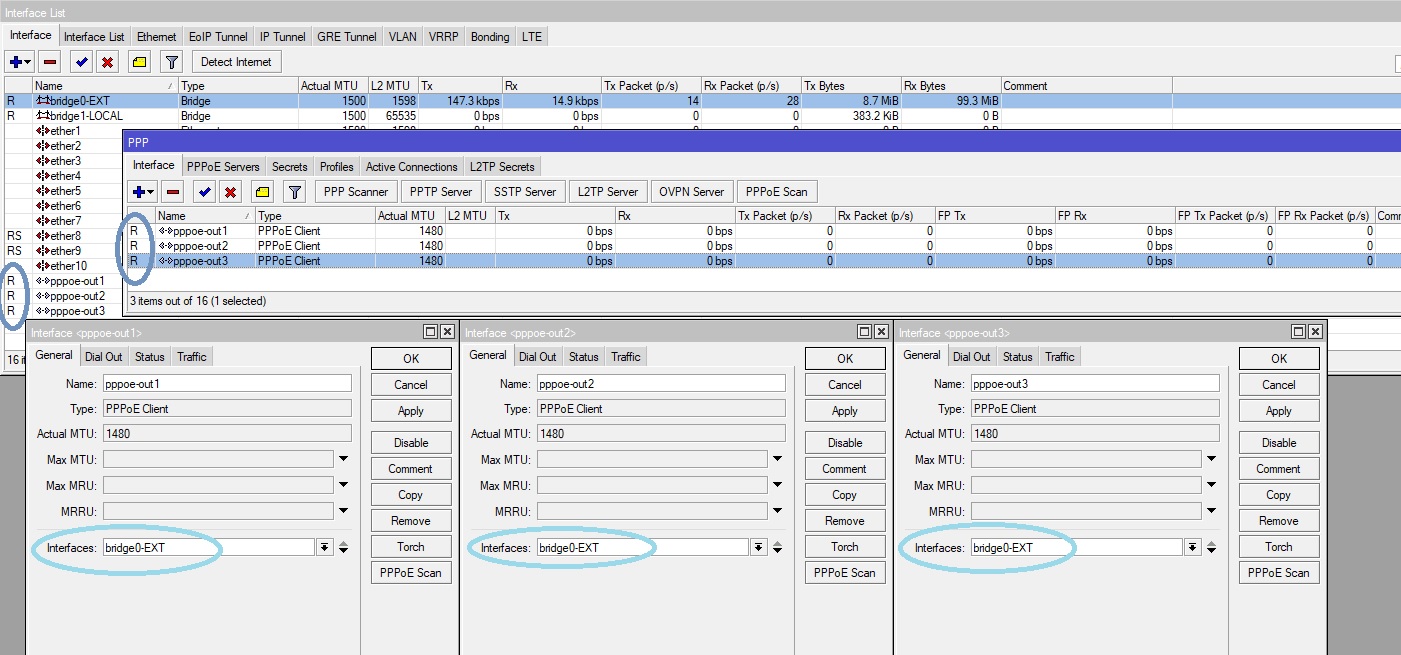The height and width of the screenshot is (655, 1401).
Task: Expand the Max MRU field in pppoe-out1 dialog
Action: click(343, 485)
